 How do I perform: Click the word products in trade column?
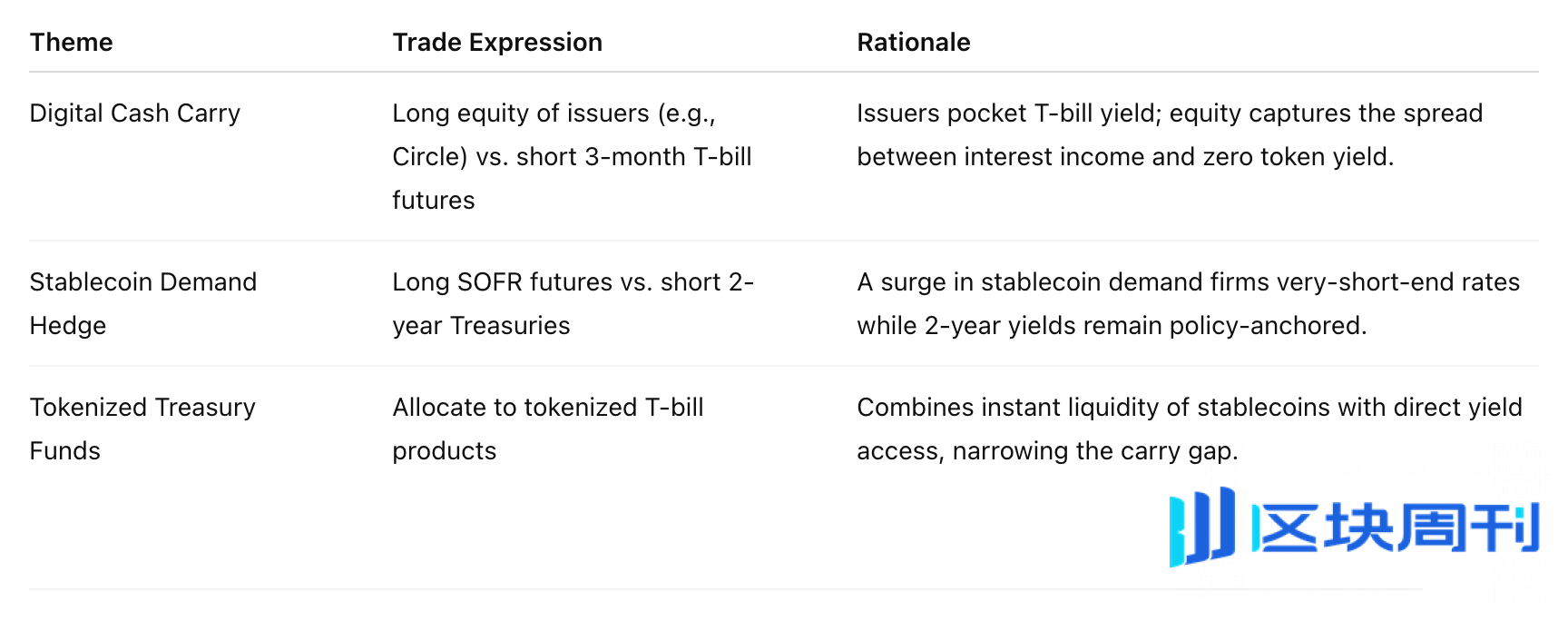445,451
